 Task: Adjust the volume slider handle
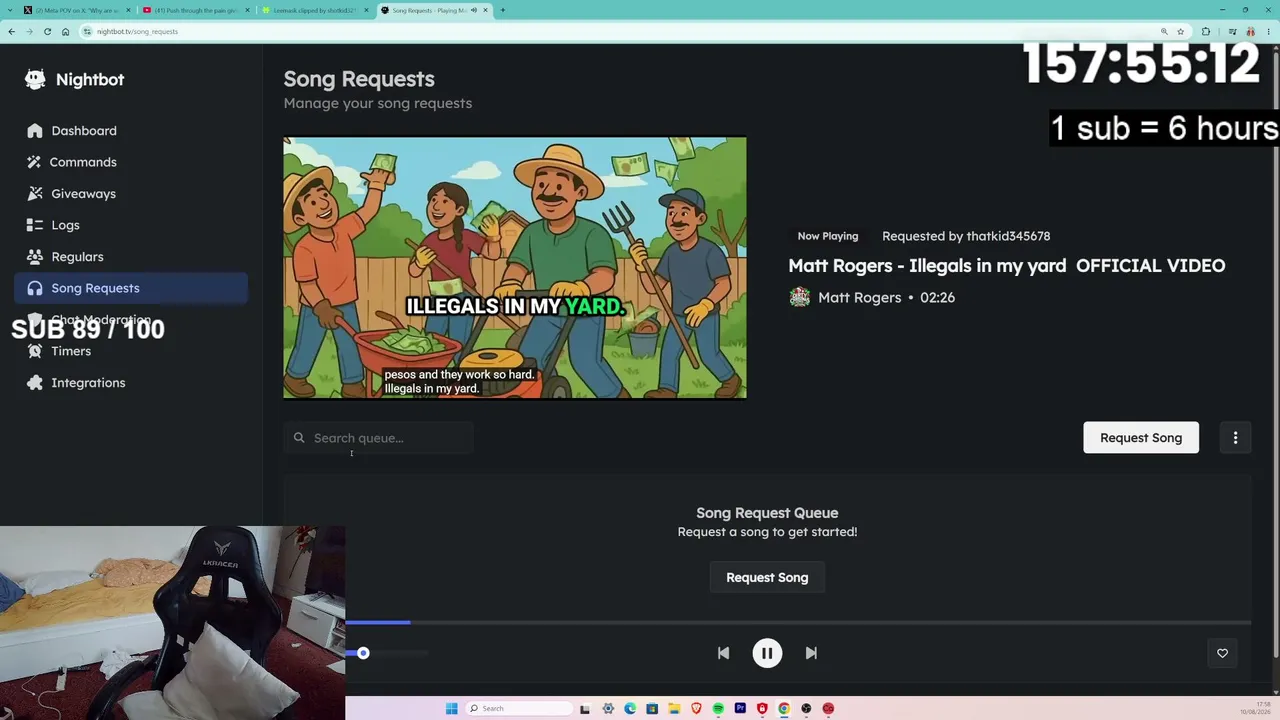[x=363, y=653]
